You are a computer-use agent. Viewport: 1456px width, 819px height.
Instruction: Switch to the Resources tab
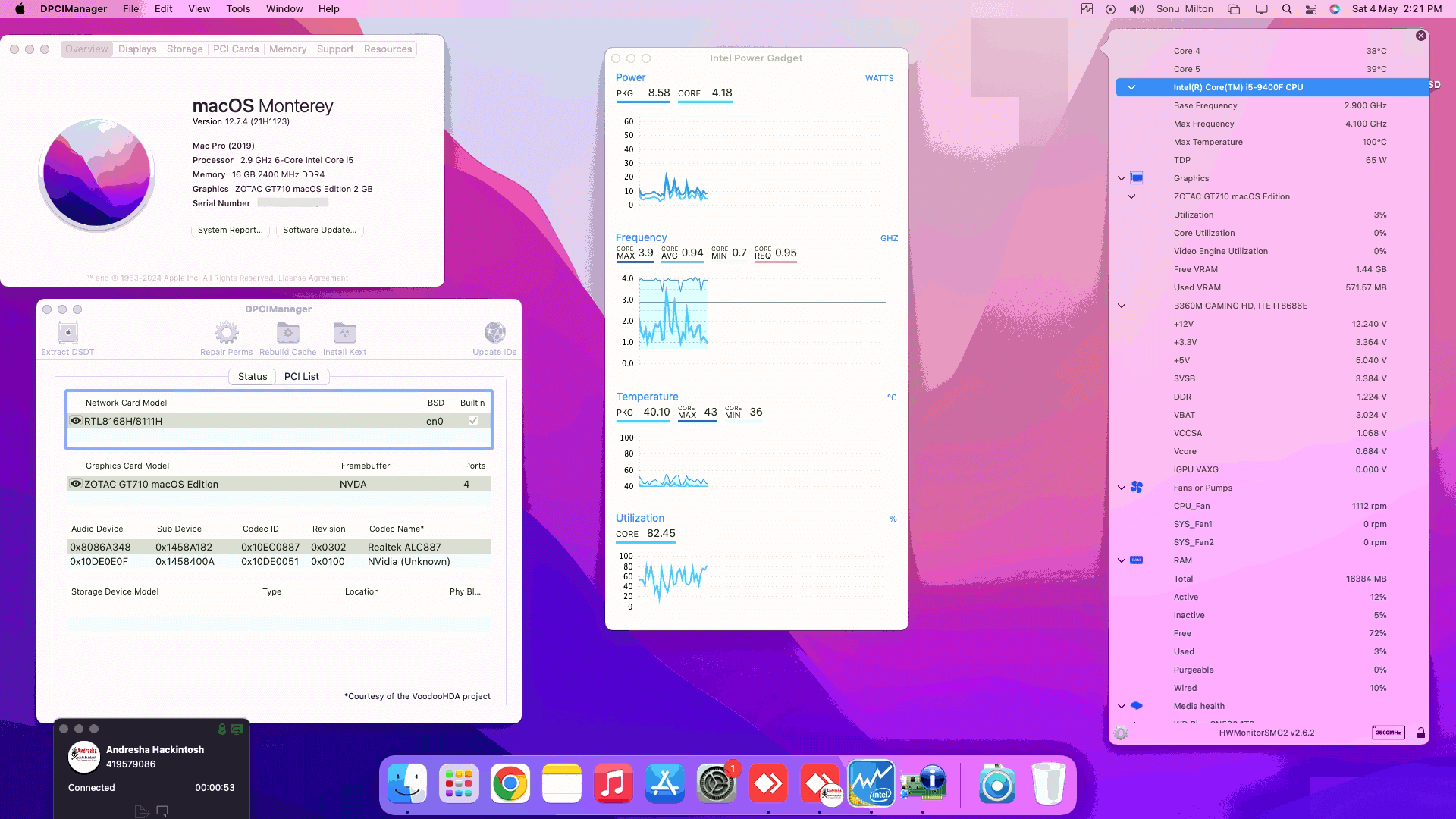point(388,49)
